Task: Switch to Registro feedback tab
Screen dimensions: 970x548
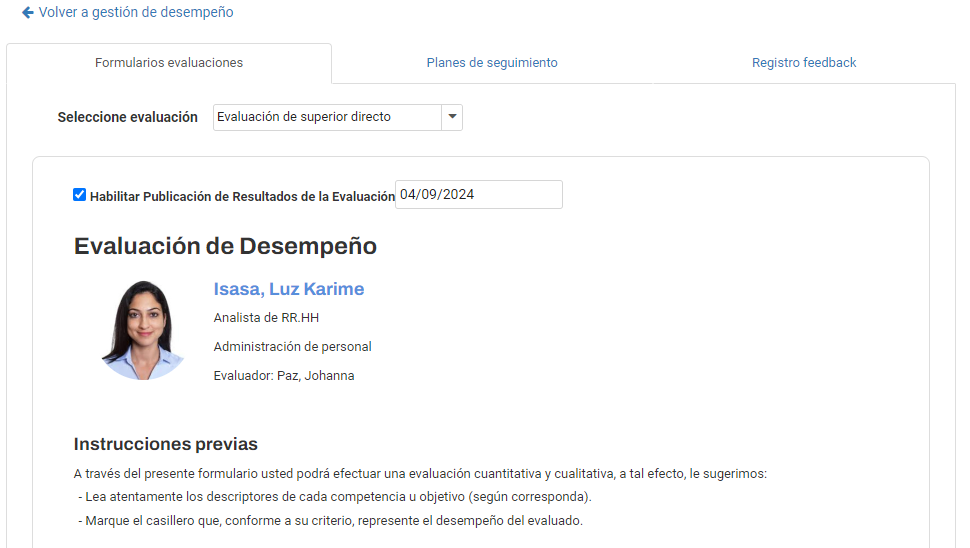Action: (x=804, y=62)
